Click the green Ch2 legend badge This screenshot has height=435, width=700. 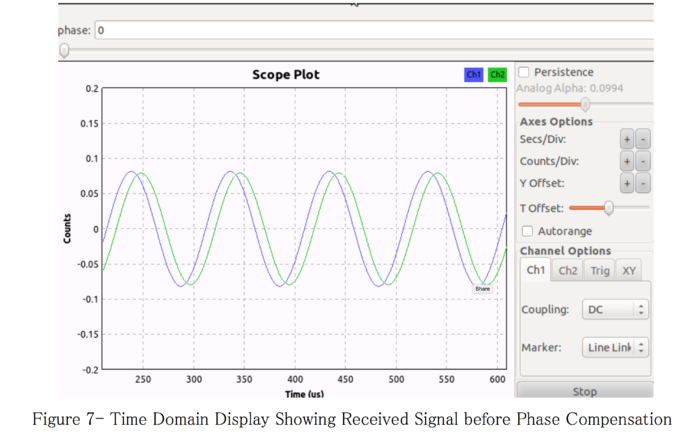tap(497, 75)
